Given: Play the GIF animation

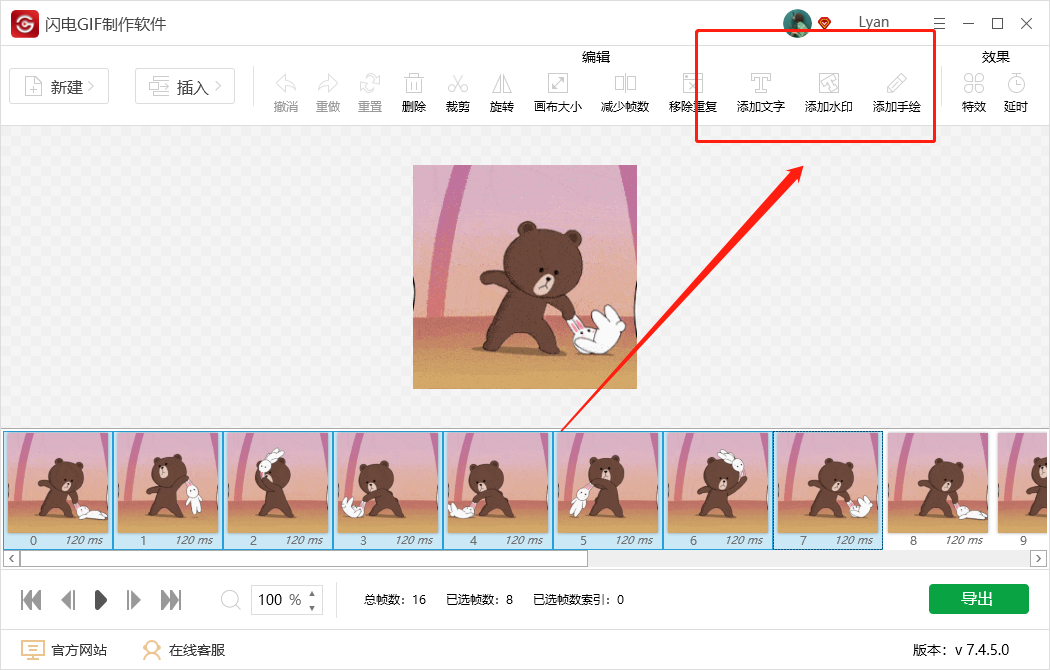Looking at the screenshot, I should tap(100, 600).
